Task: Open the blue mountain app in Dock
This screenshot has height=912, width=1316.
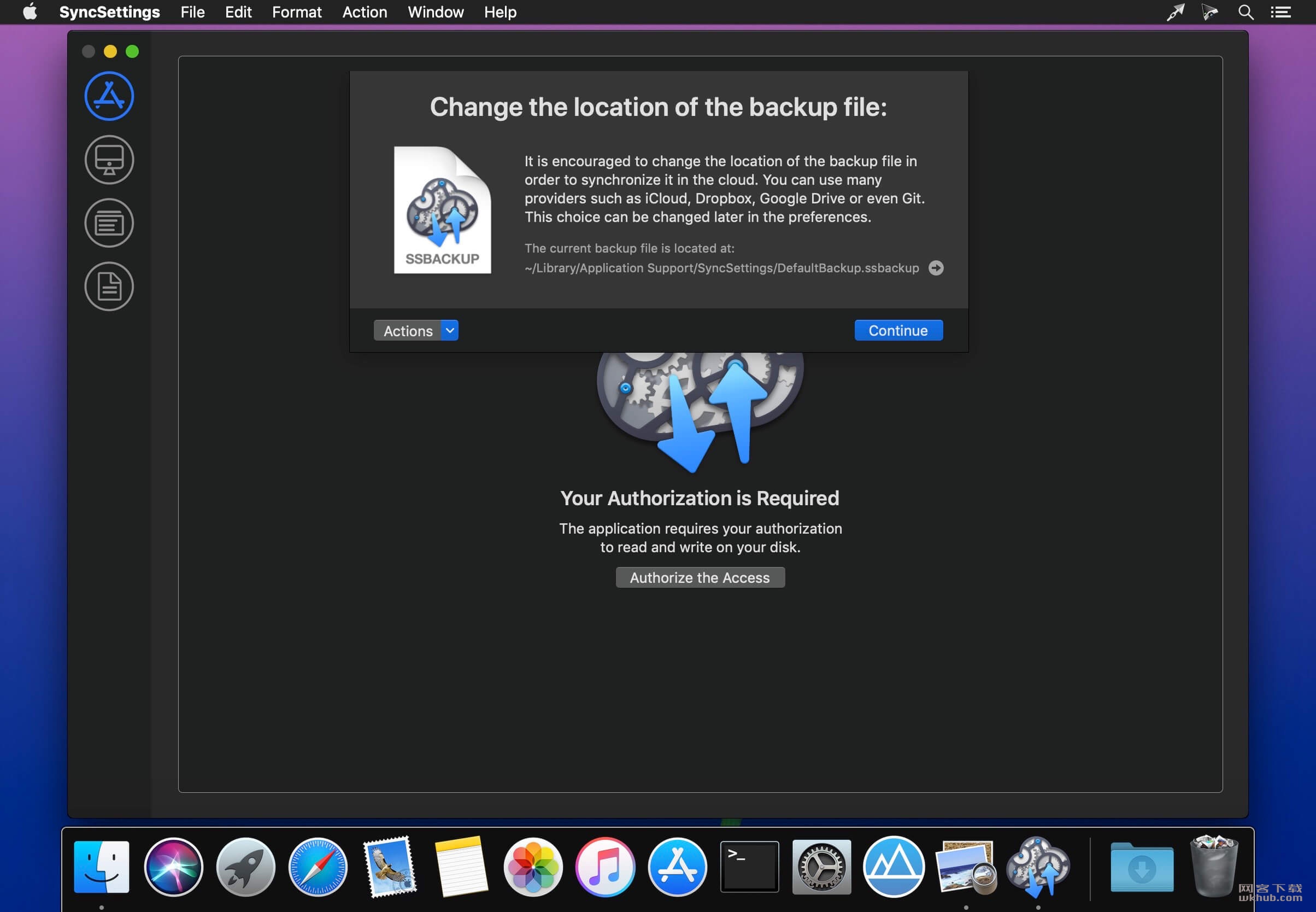Action: (894, 867)
